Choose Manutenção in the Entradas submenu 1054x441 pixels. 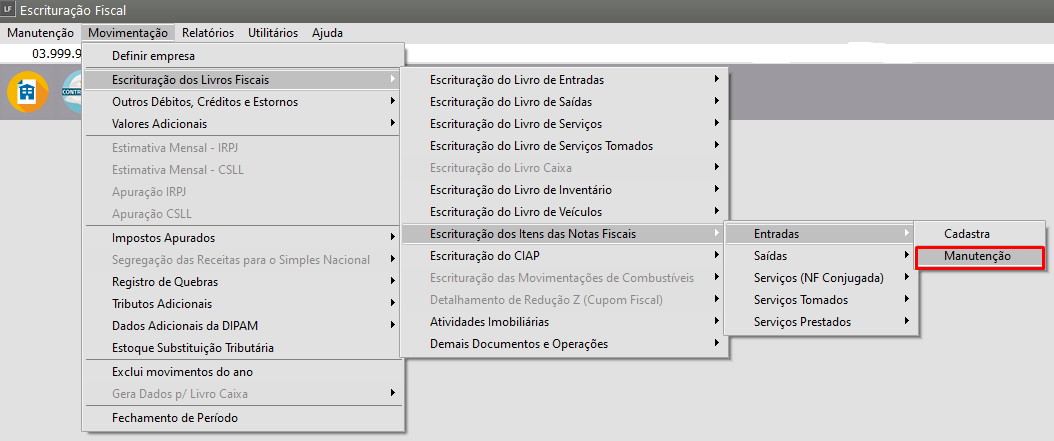click(x=978, y=256)
